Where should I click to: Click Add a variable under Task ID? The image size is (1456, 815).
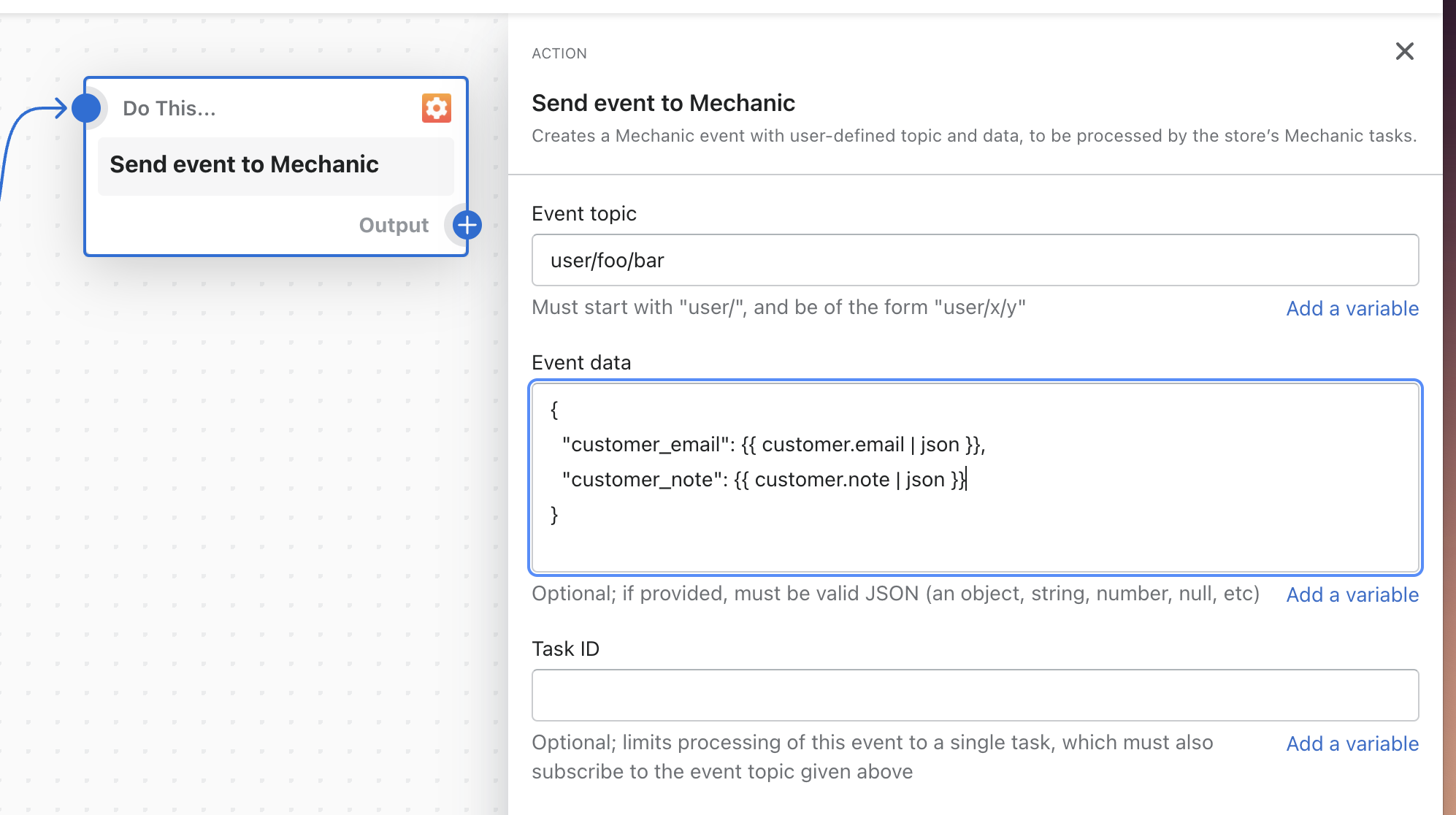point(1352,743)
